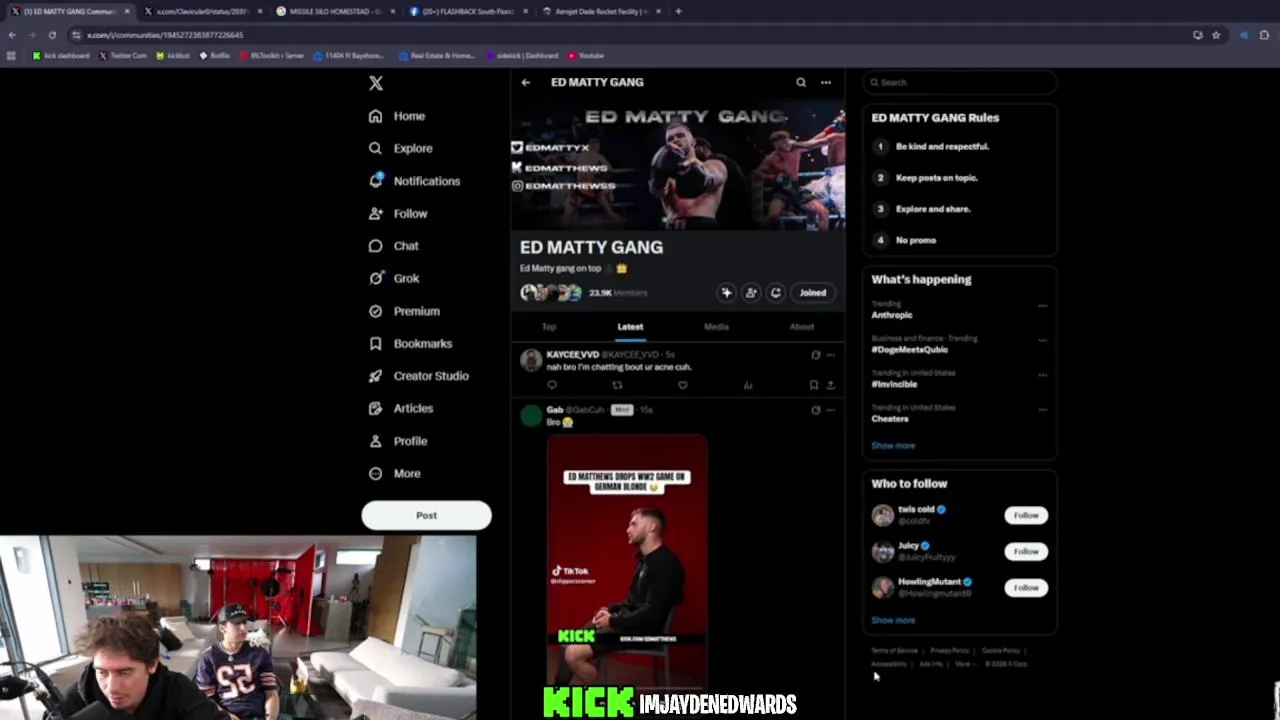Image resolution: width=1280 pixels, height=720 pixels.
Task: View analytics on KAYCEE_VVD's post
Action: [748, 385]
